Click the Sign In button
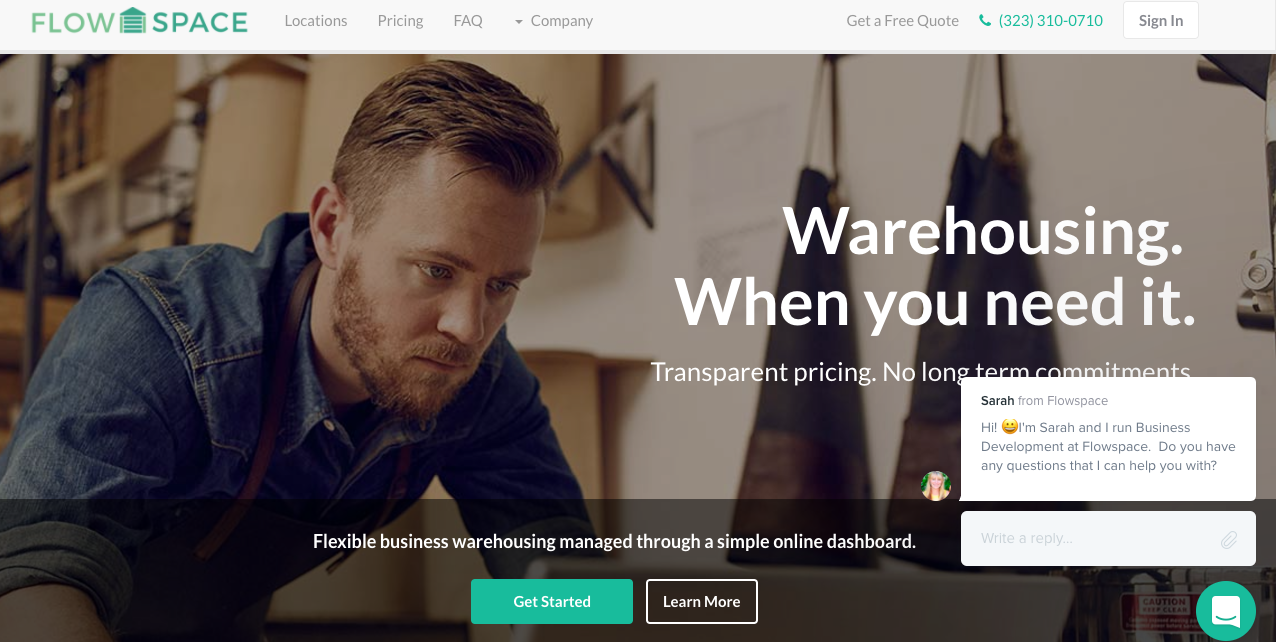This screenshot has height=642, width=1276. 1161,21
